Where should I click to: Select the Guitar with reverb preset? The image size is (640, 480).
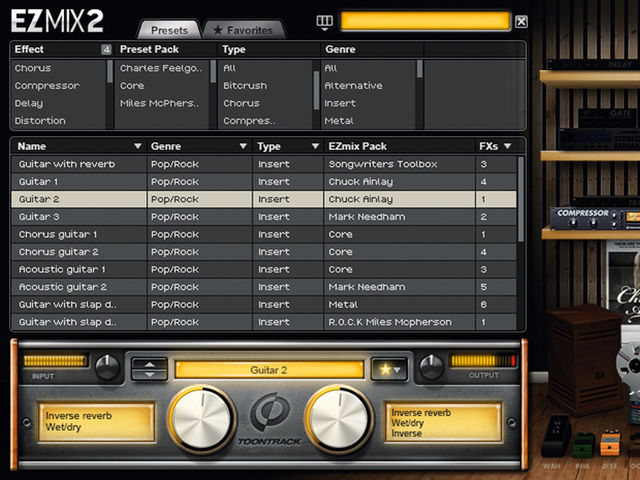[264, 164]
